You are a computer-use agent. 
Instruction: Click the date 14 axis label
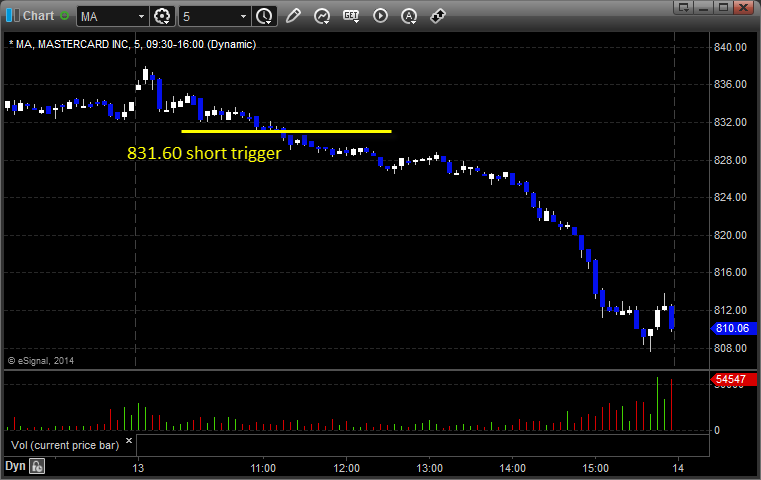coord(678,468)
